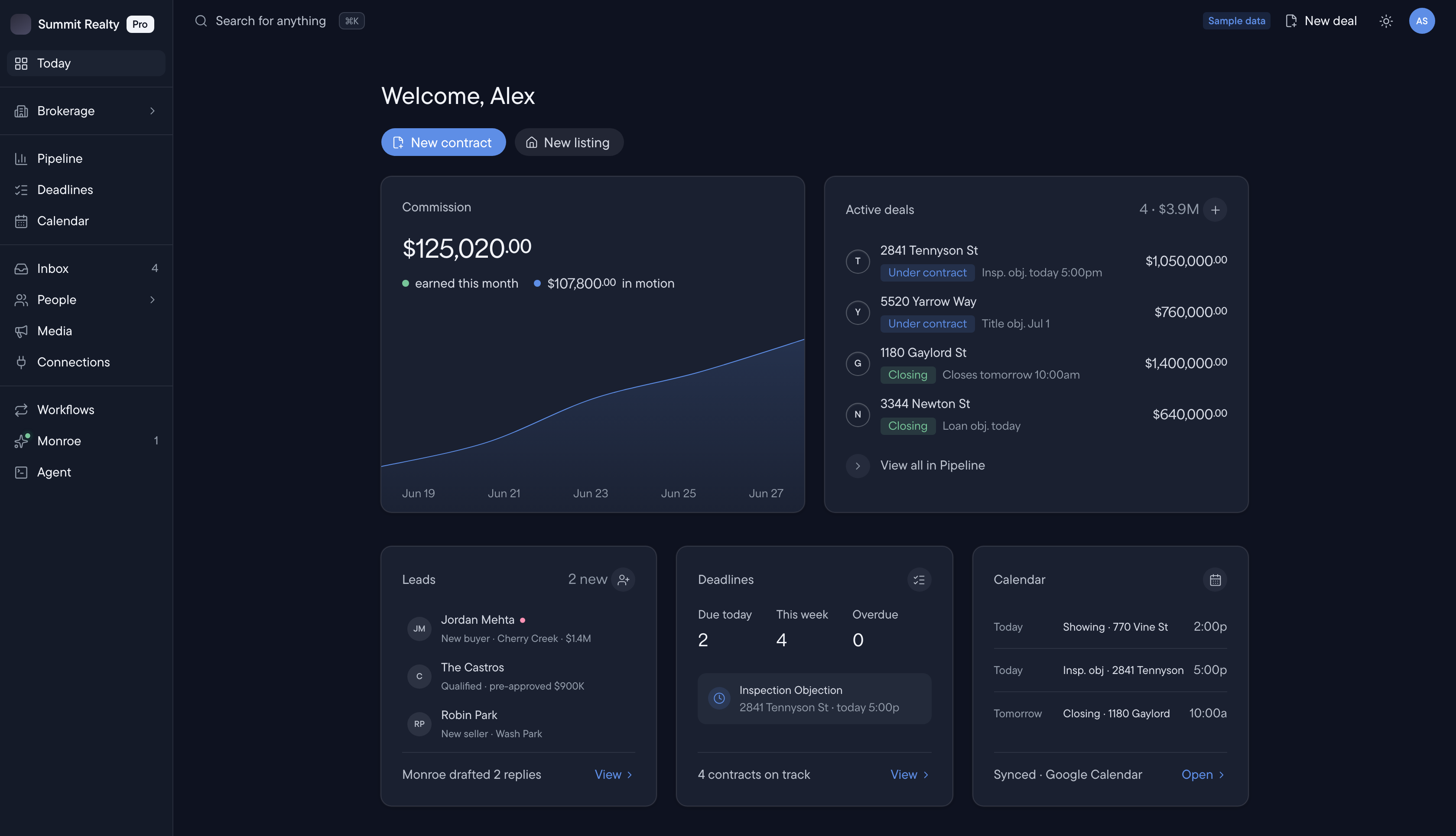Screen dimensions: 1456x836
Task: Click the add lead person-plus icon
Action: pos(623,580)
